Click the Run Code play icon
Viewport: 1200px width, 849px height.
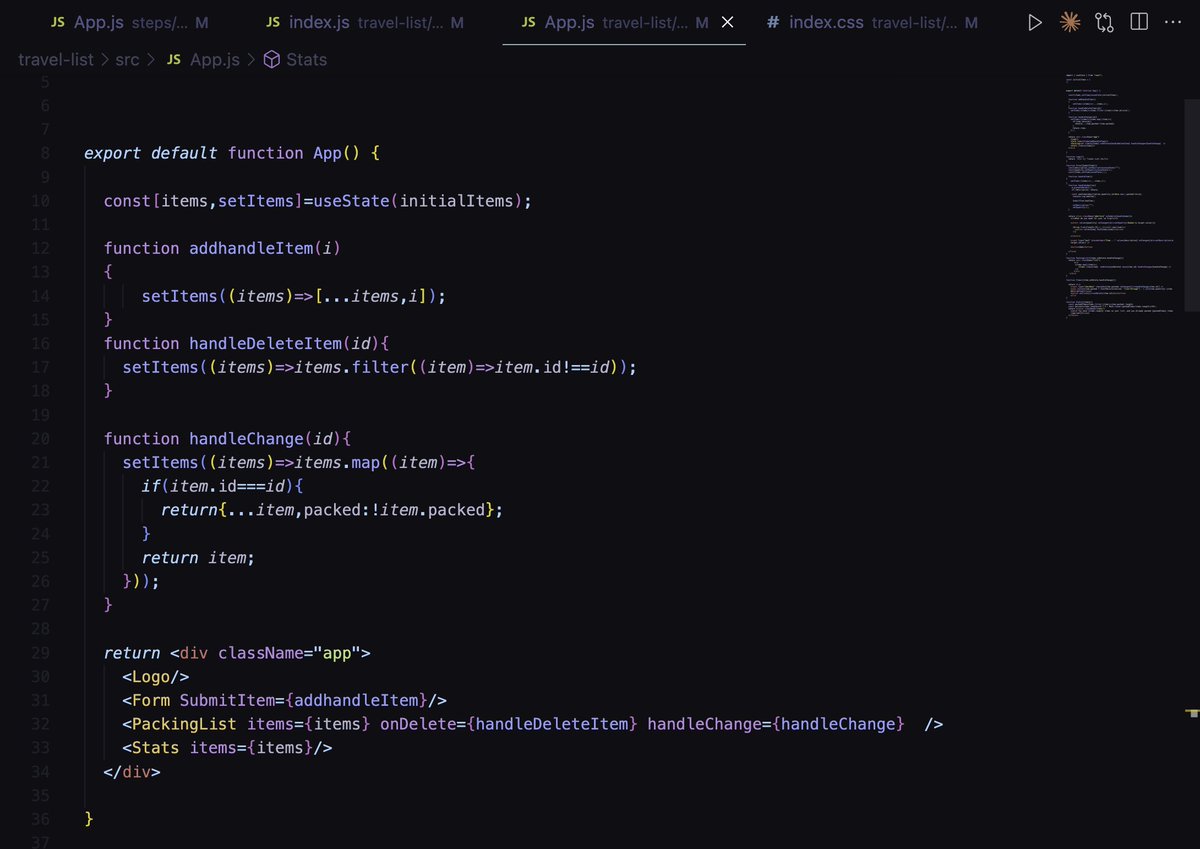pos(1035,22)
